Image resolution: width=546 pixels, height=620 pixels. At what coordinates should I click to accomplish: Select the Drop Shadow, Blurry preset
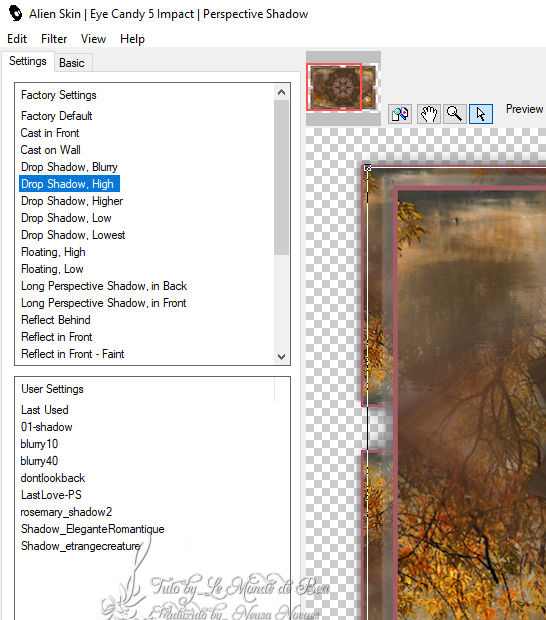pos(69,167)
